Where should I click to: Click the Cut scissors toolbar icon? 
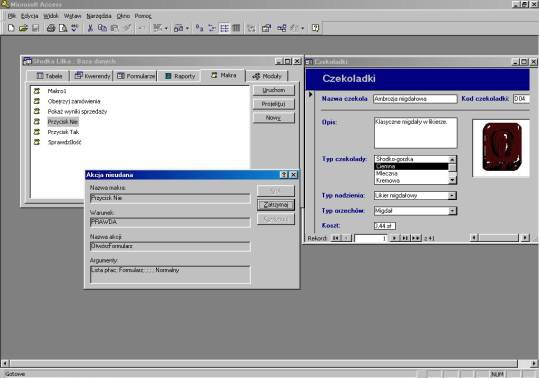coord(90,28)
